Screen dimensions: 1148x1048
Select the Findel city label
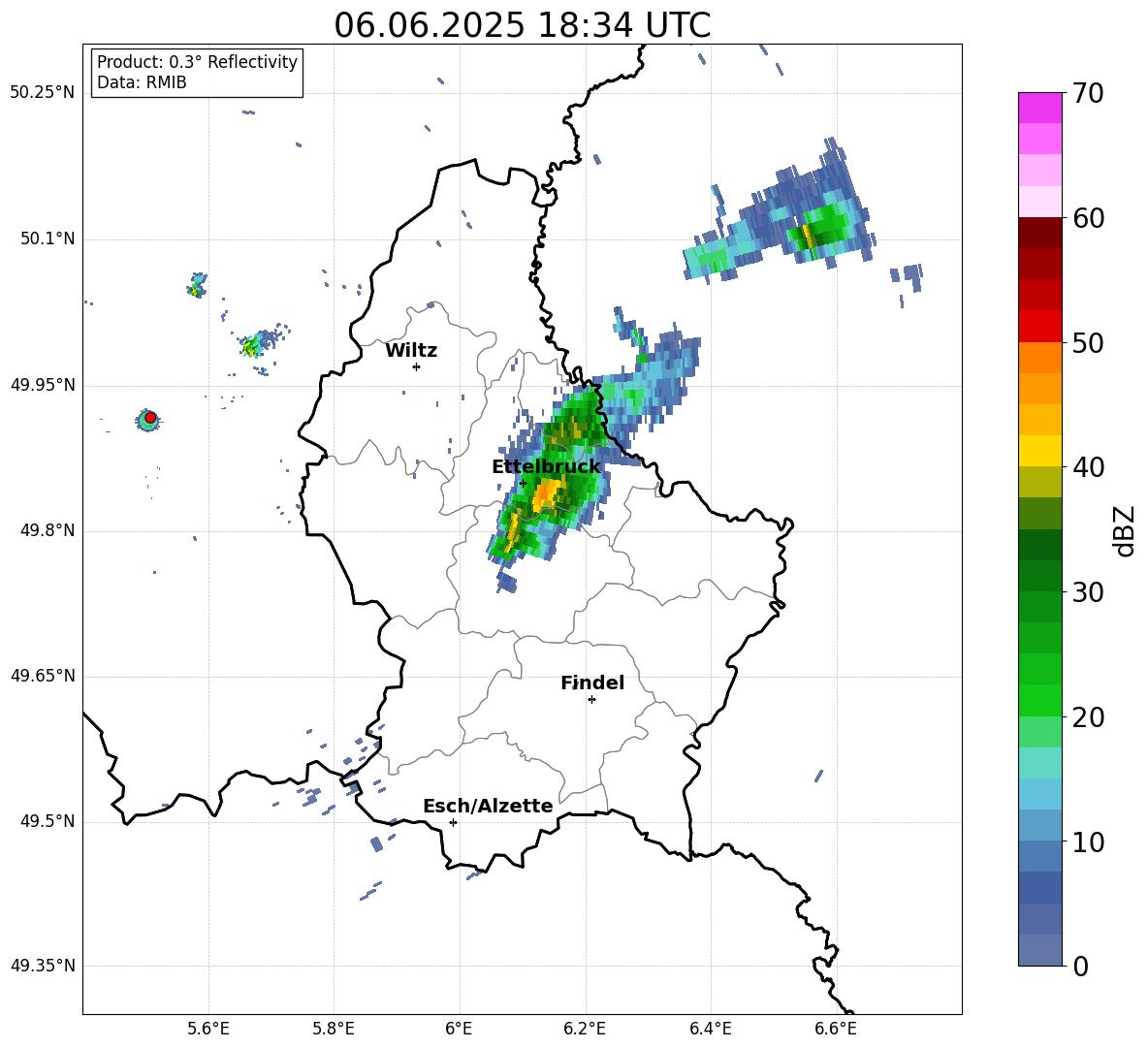pos(592,683)
